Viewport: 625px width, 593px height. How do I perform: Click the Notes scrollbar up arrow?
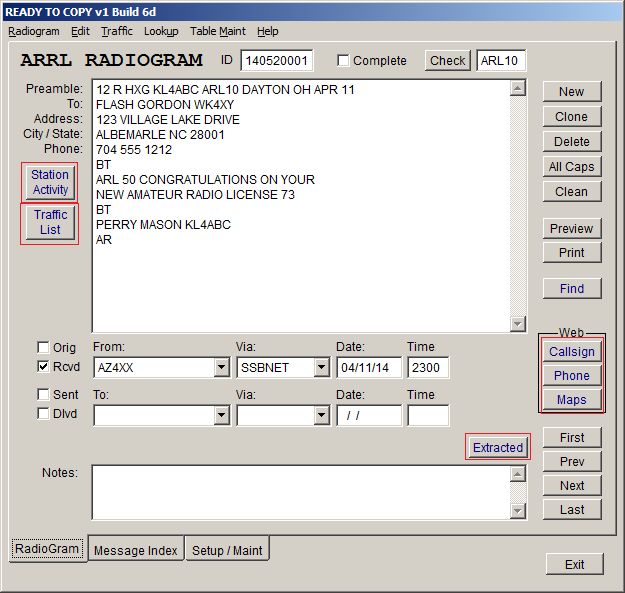coord(517,474)
